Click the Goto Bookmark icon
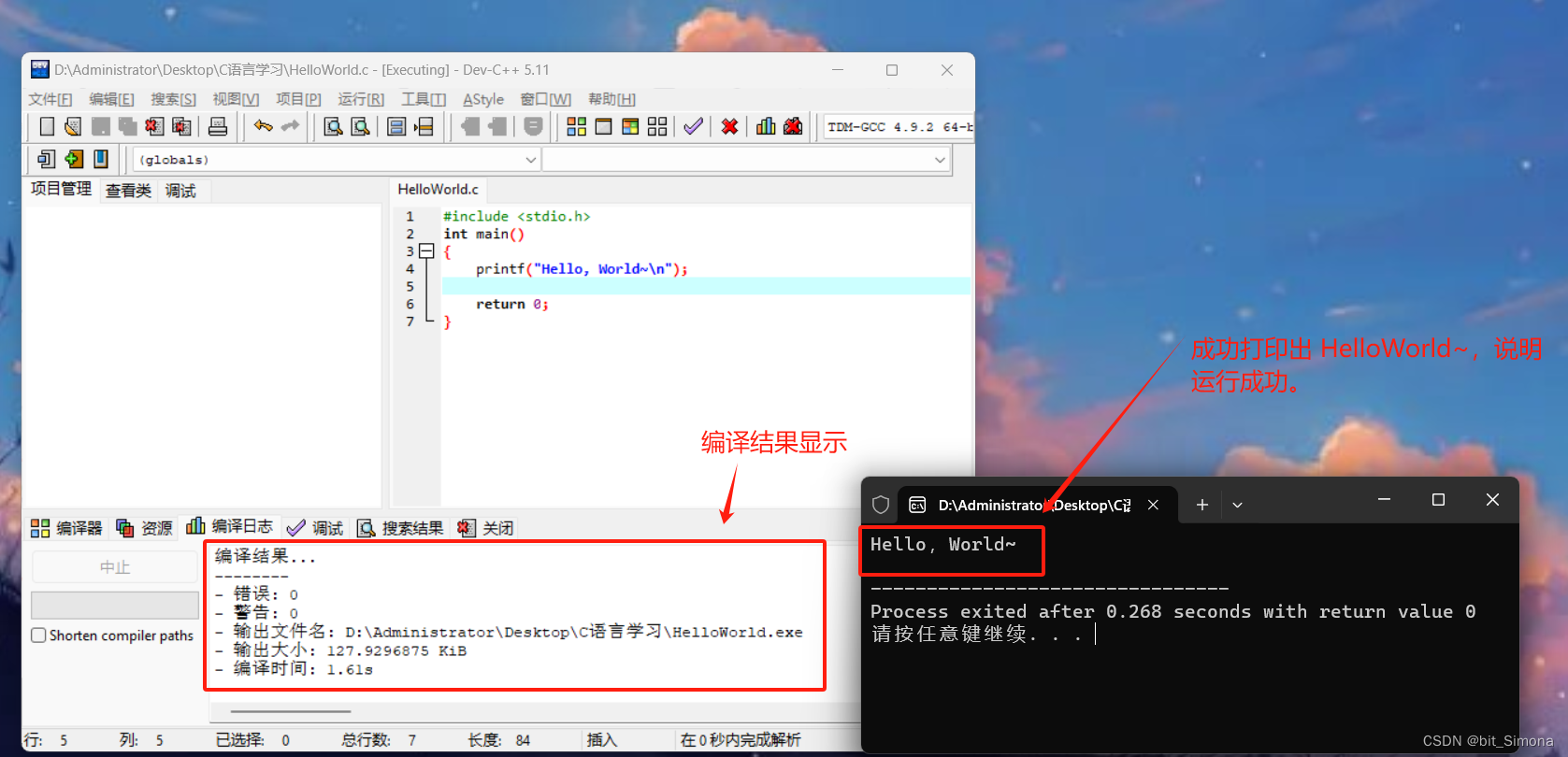The width and height of the screenshot is (1568, 757). 101,159
